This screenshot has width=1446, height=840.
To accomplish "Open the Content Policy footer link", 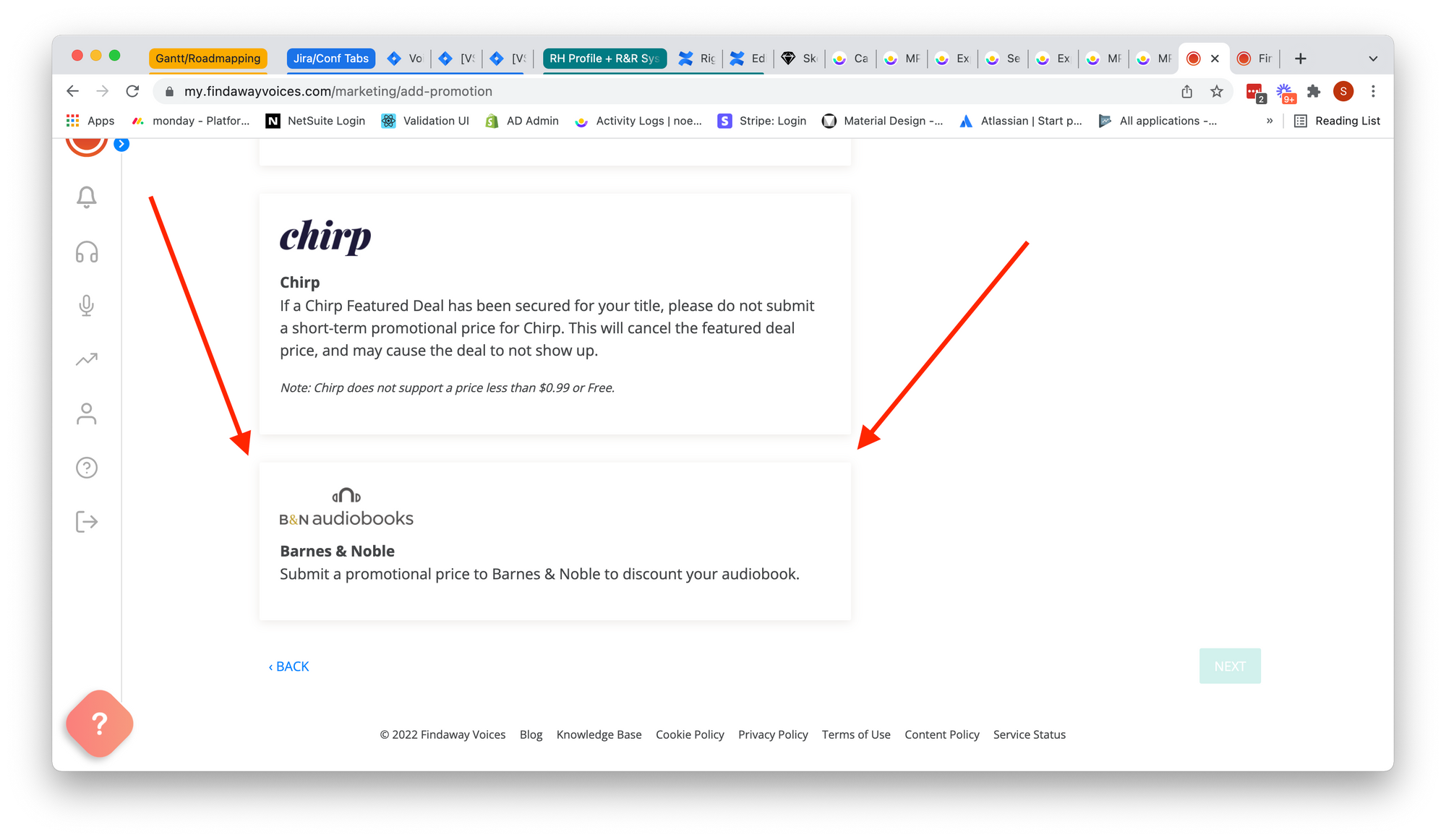I will (942, 734).
